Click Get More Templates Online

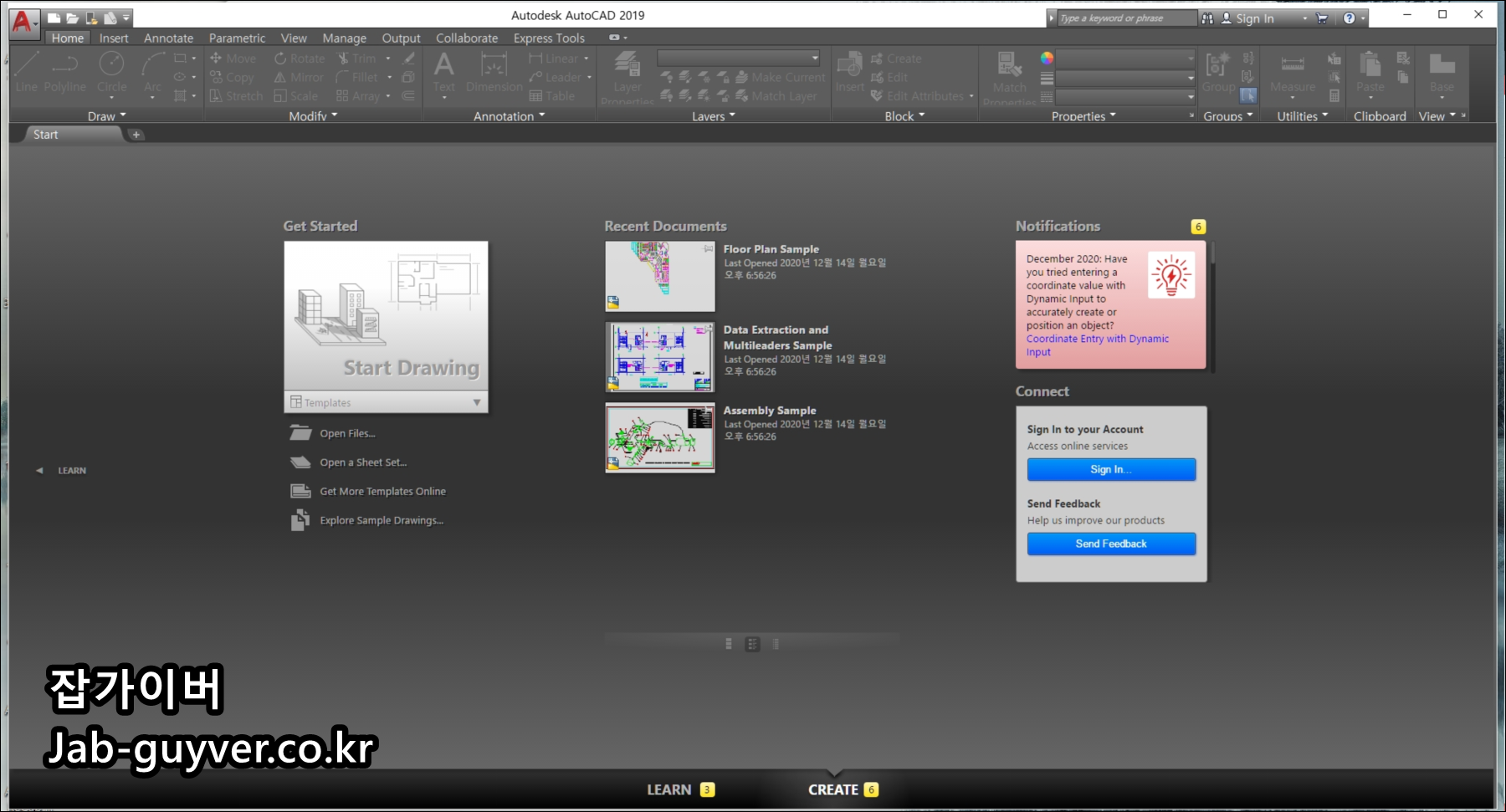click(382, 491)
